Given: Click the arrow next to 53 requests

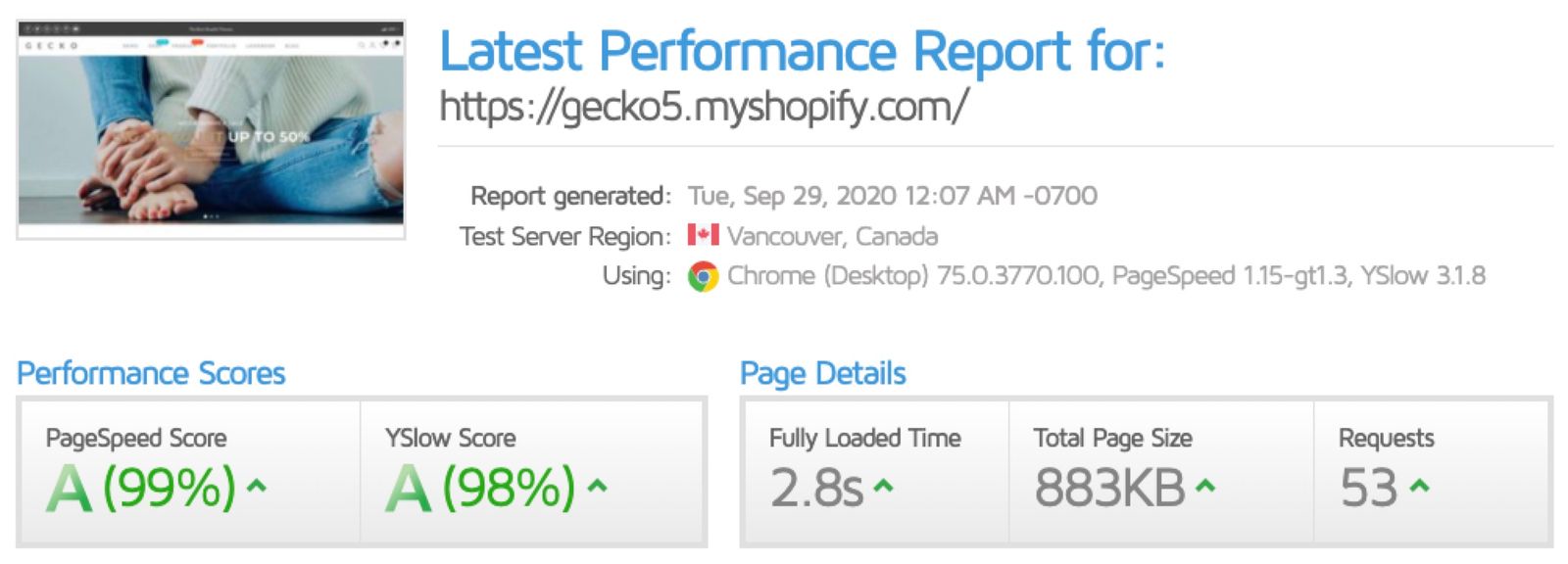Looking at the screenshot, I should tap(1419, 484).
